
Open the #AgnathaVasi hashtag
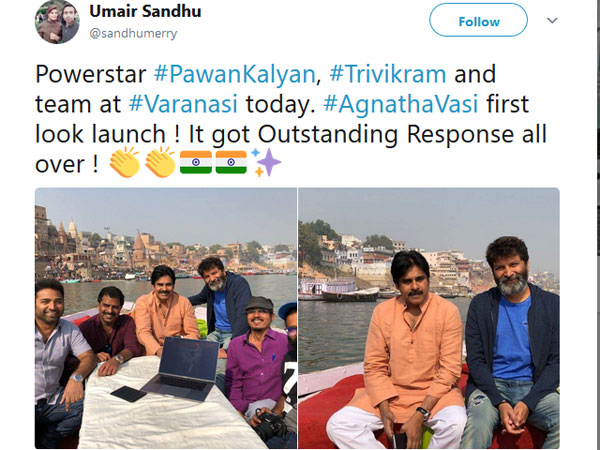[x=401, y=104]
